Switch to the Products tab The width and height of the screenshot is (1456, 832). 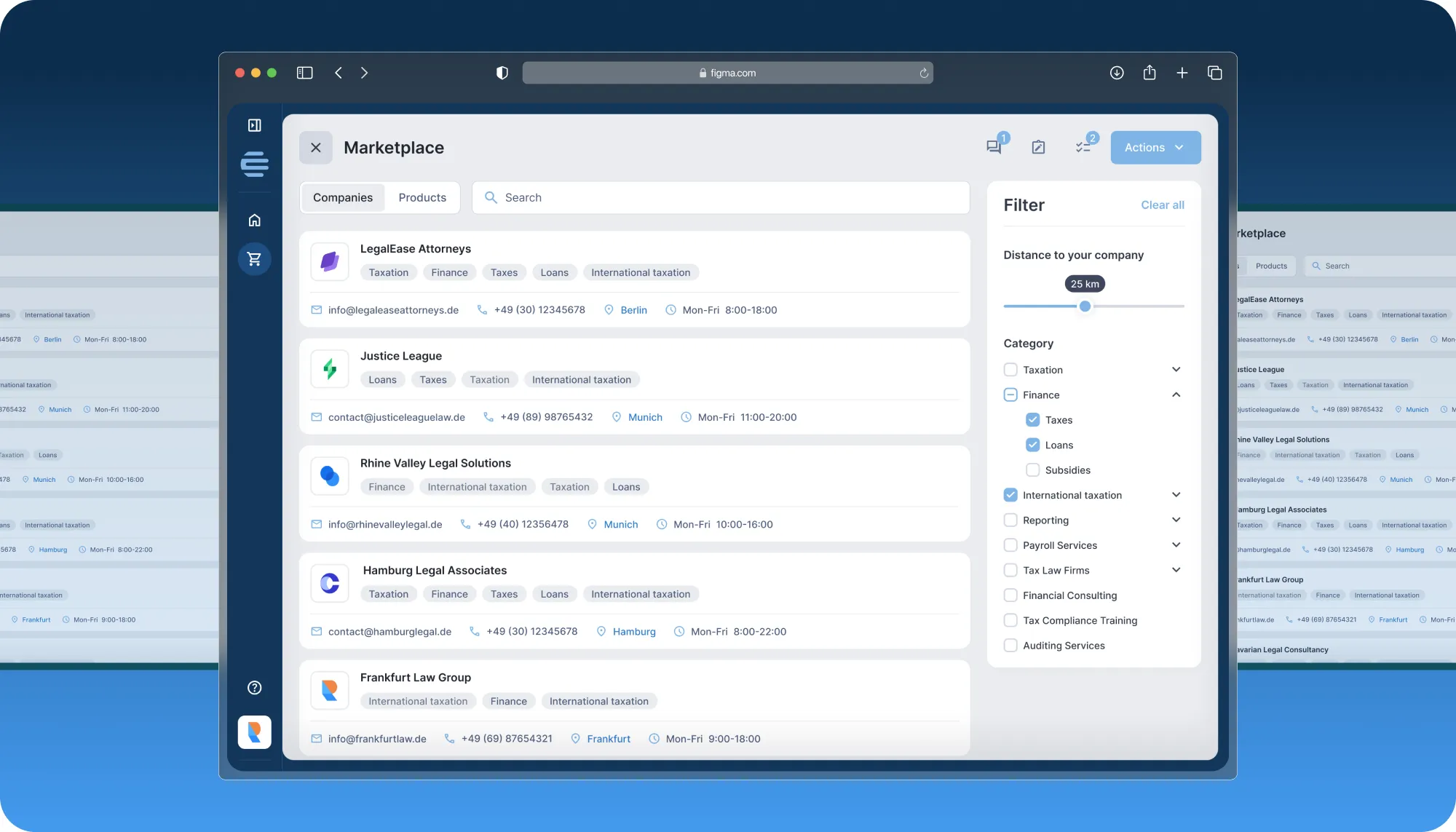coord(422,197)
